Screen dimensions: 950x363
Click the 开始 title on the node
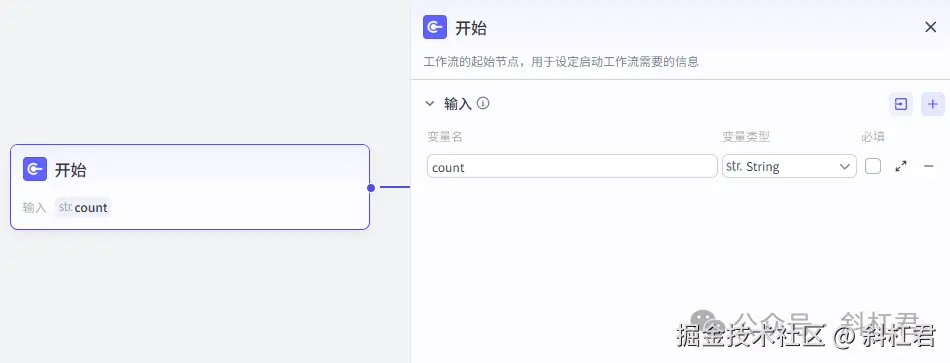pos(70,170)
